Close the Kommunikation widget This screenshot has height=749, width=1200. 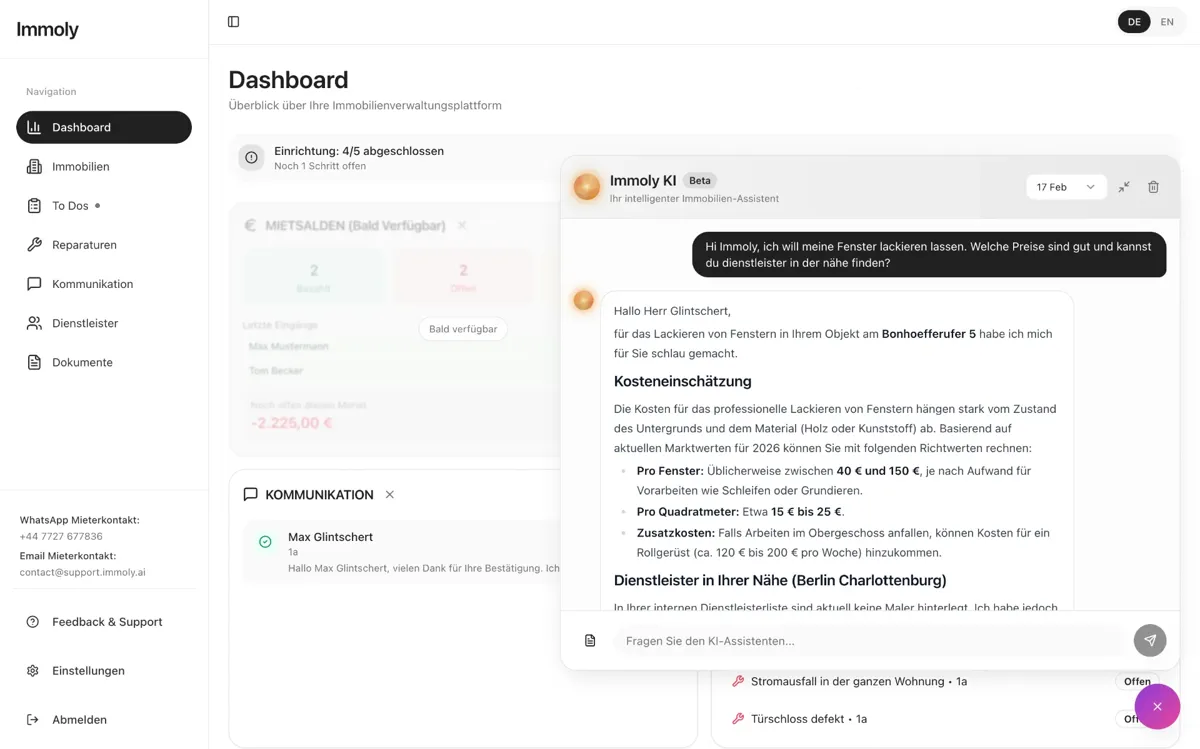coord(390,495)
